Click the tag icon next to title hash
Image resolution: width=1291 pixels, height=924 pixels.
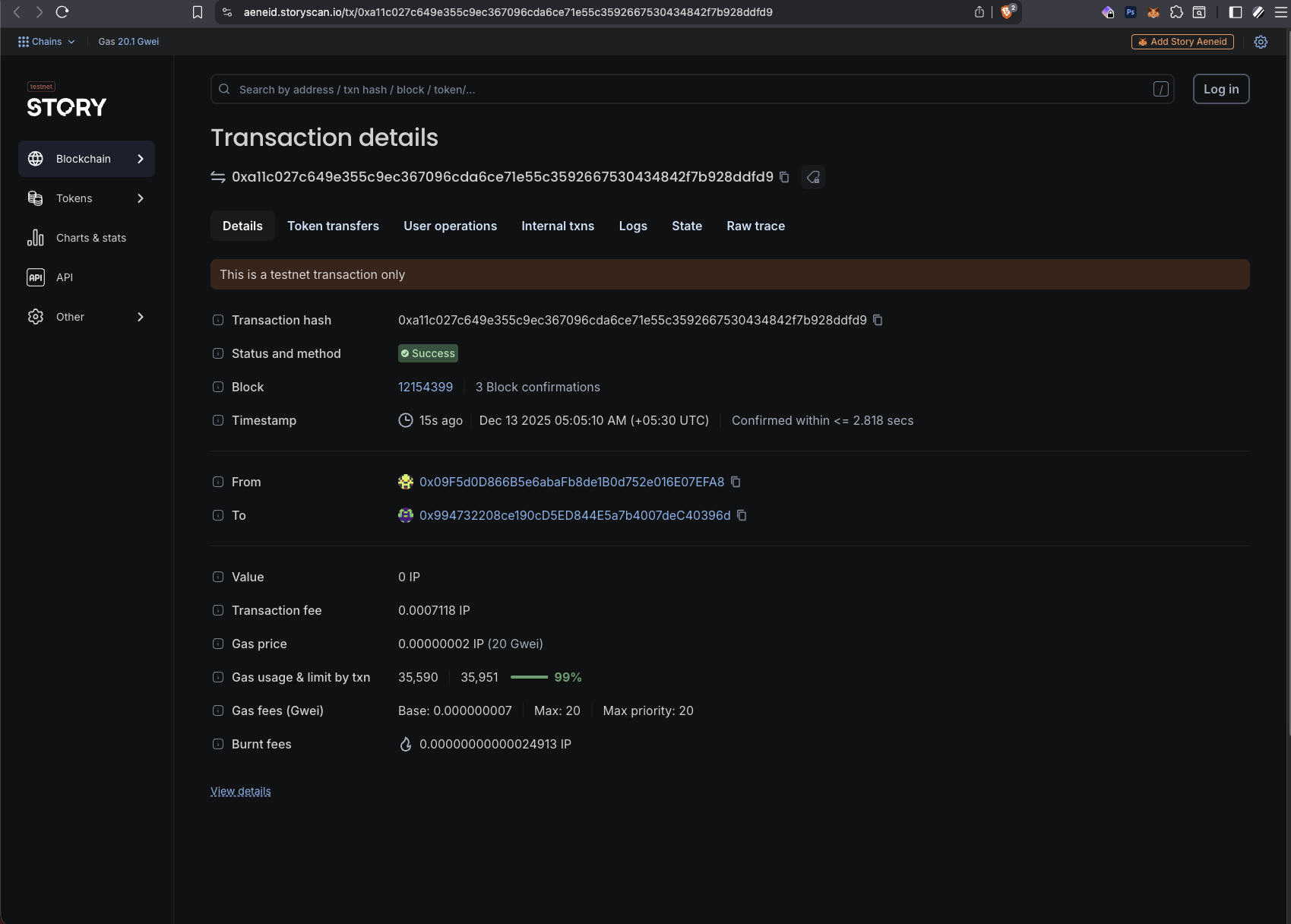[813, 177]
